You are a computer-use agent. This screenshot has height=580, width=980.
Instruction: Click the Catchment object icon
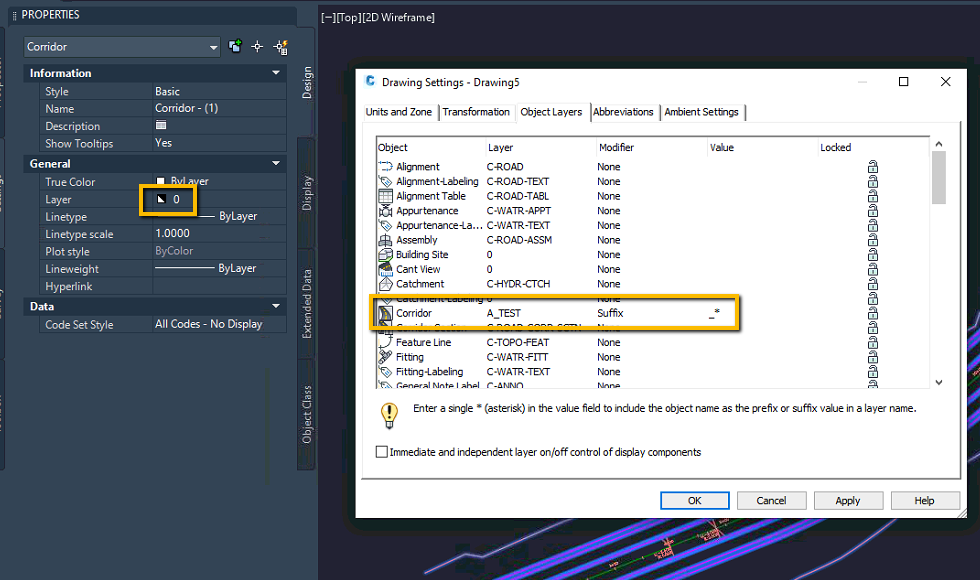386,284
